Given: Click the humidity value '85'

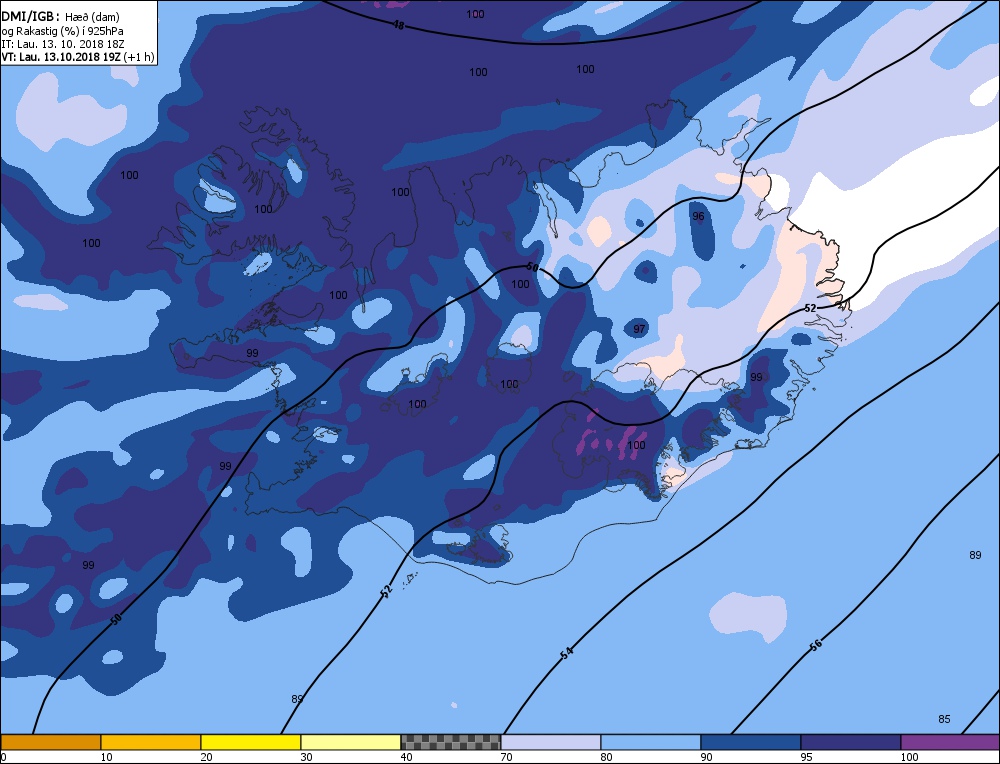Looking at the screenshot, I should 945,719.
